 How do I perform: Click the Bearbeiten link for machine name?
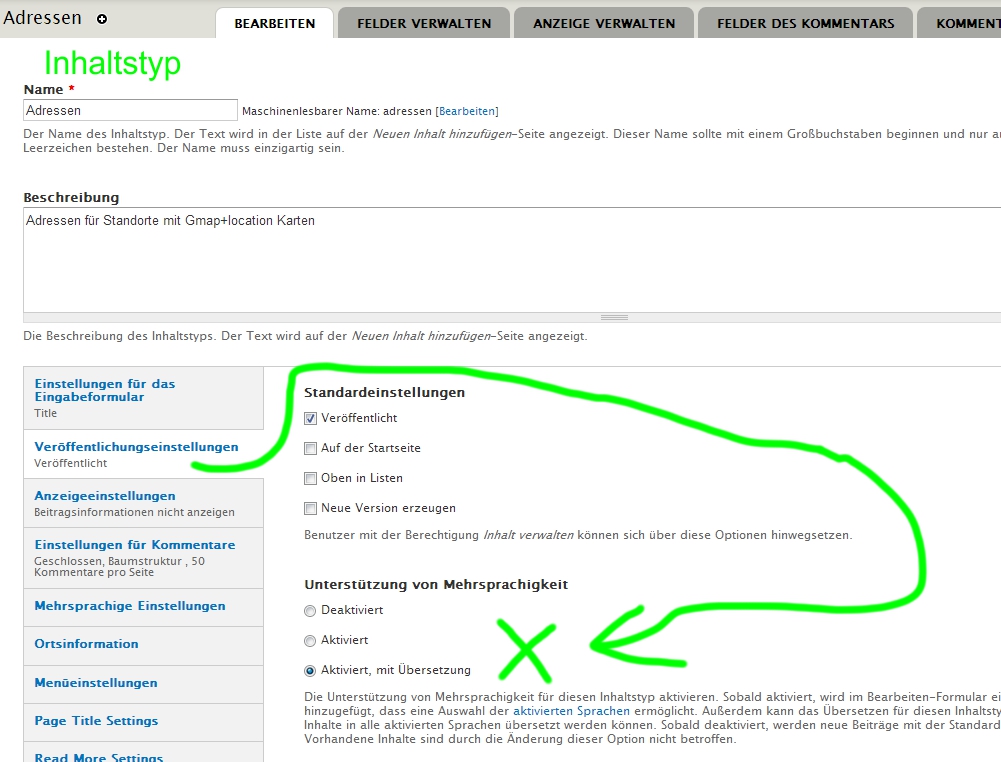coord(466,111)
